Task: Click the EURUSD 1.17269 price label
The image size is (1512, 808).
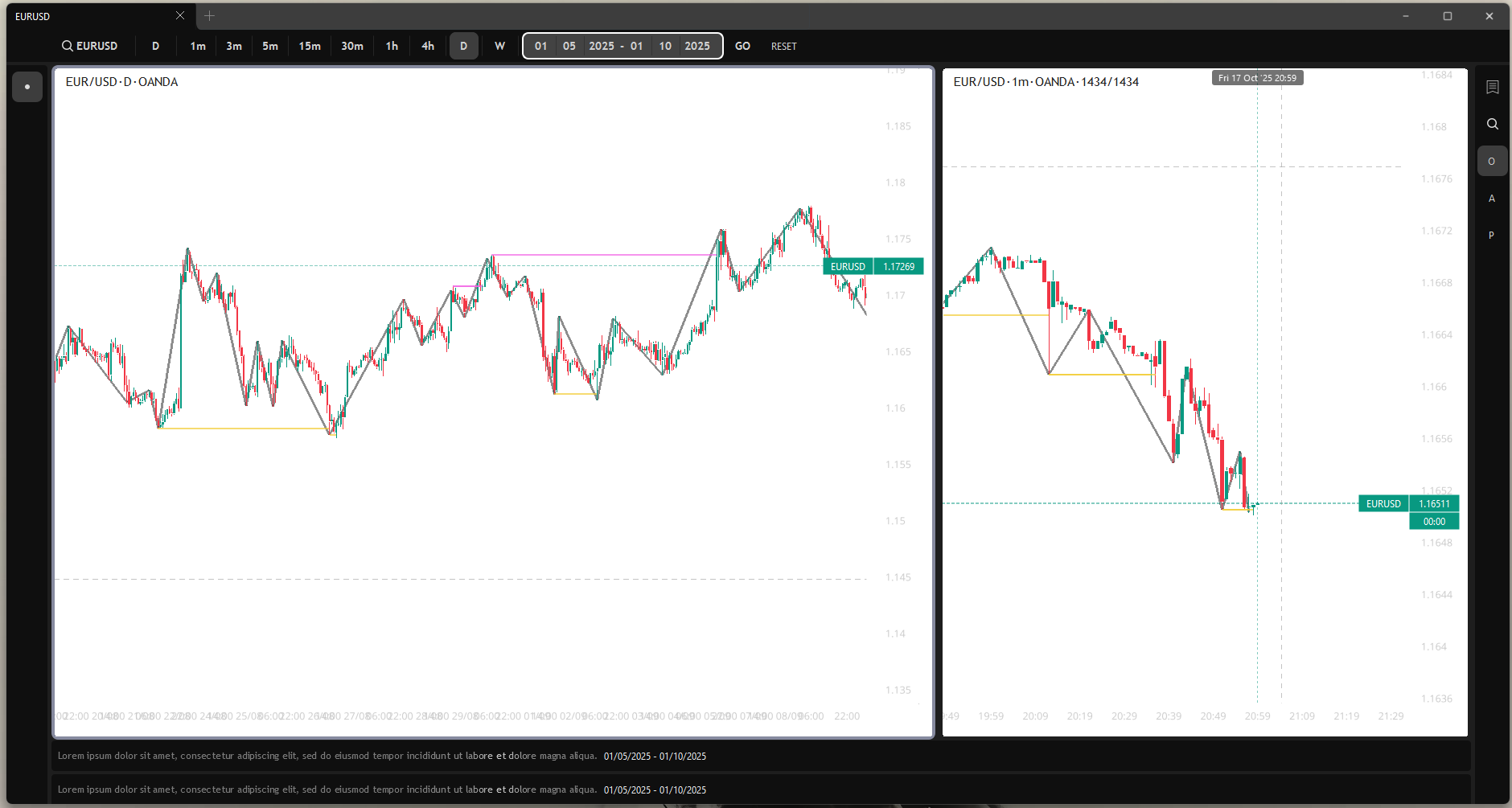Action: point(873,266)
